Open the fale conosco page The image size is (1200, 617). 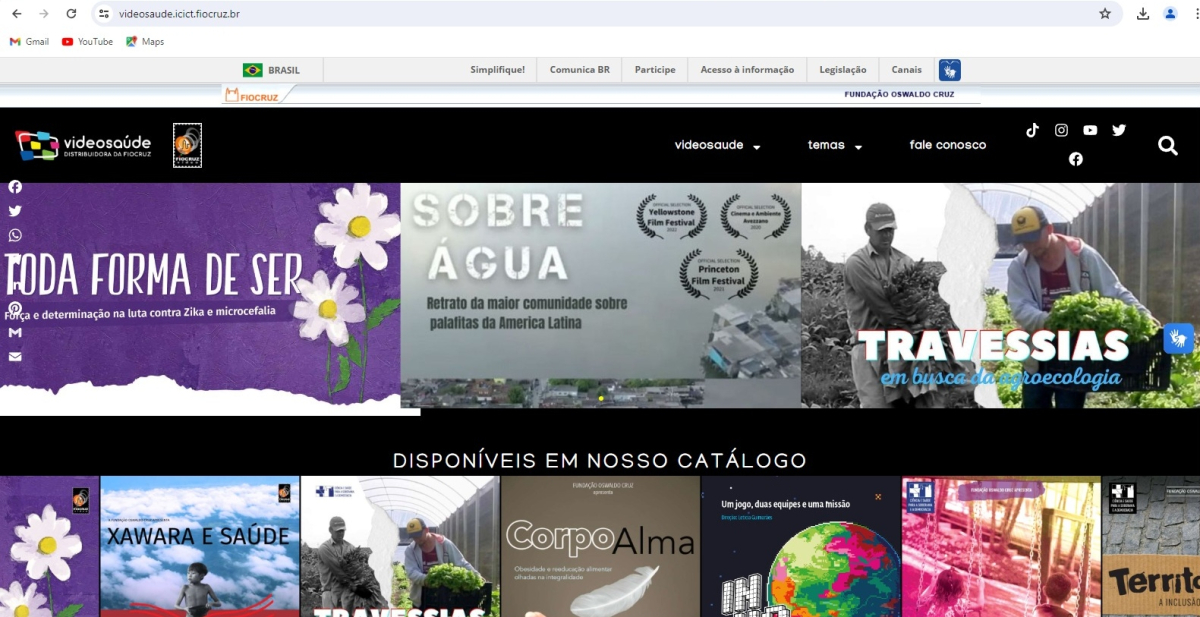948,145
